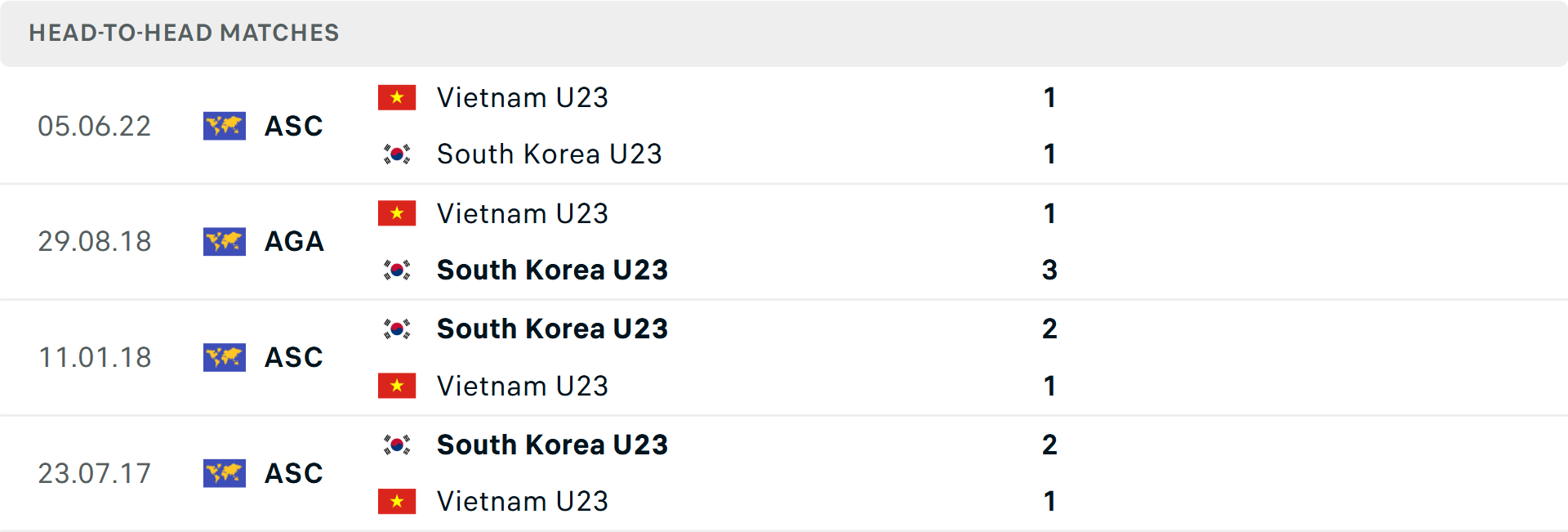Click South Korea flag in the 11.01.18 match
This screenshot has height=532, width=1568.
pos(397,329)
